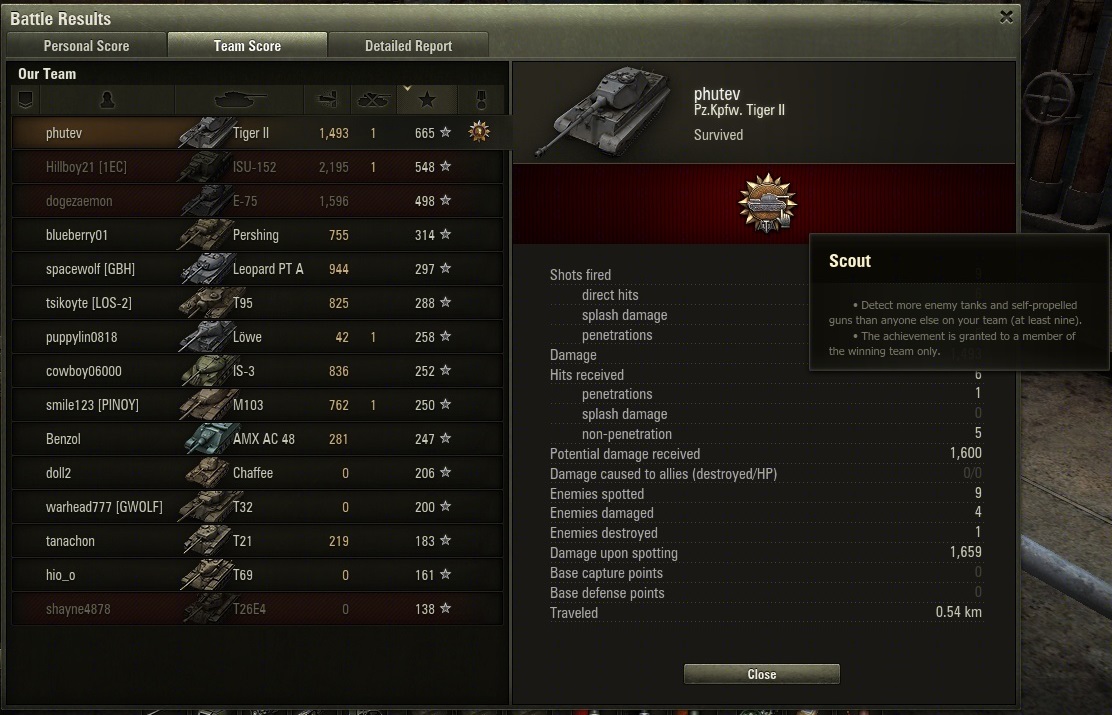Select Hillboy21 [1EC] ISU-152 row
This screenshot has width=1112, height=715.
coord(257,167)
